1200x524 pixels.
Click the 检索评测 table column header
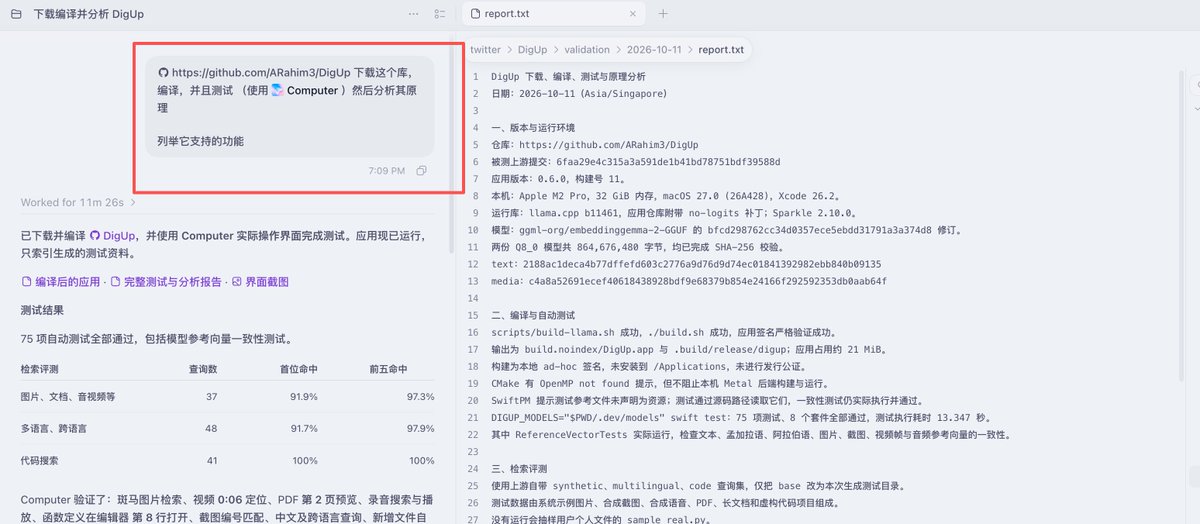[42, 369]
